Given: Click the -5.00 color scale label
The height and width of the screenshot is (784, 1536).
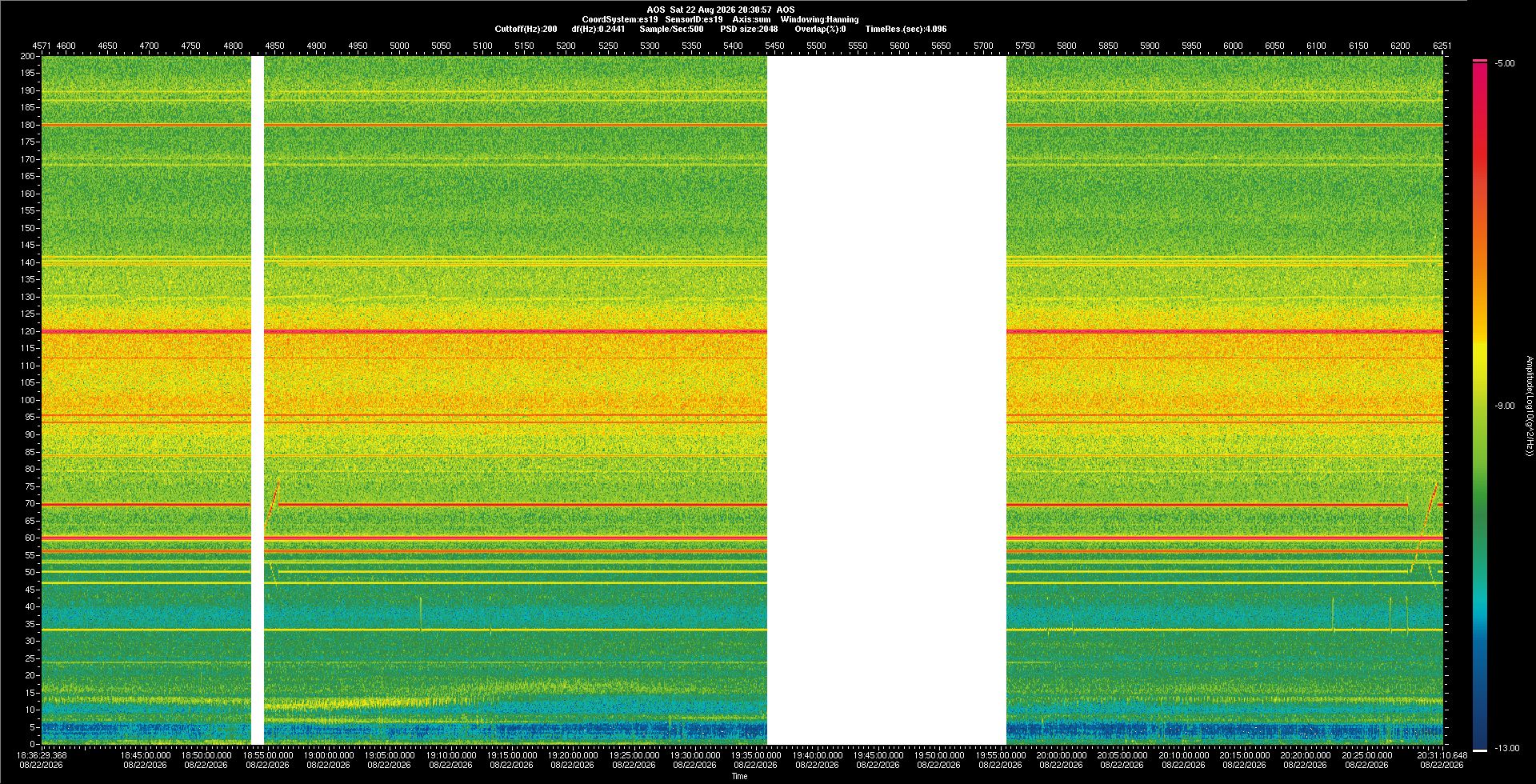Looking at the screenshot, I should click(1505, 63).
